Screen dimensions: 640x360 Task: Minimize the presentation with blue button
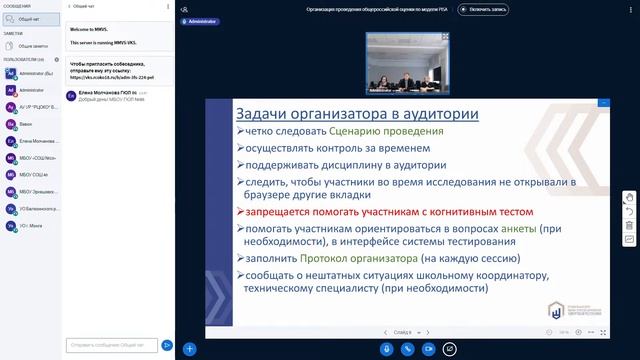(604, 103)
